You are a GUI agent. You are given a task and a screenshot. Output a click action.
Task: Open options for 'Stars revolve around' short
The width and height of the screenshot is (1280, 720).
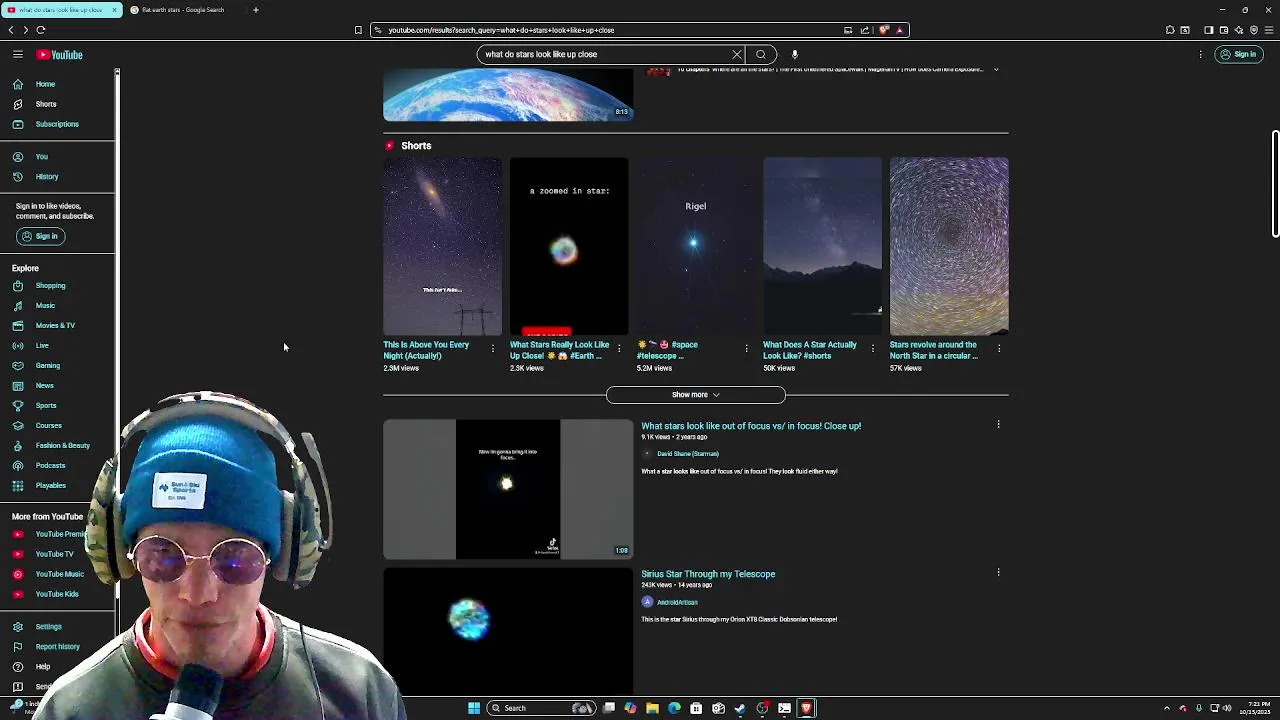pyautogui.click(x=999, y=349)
